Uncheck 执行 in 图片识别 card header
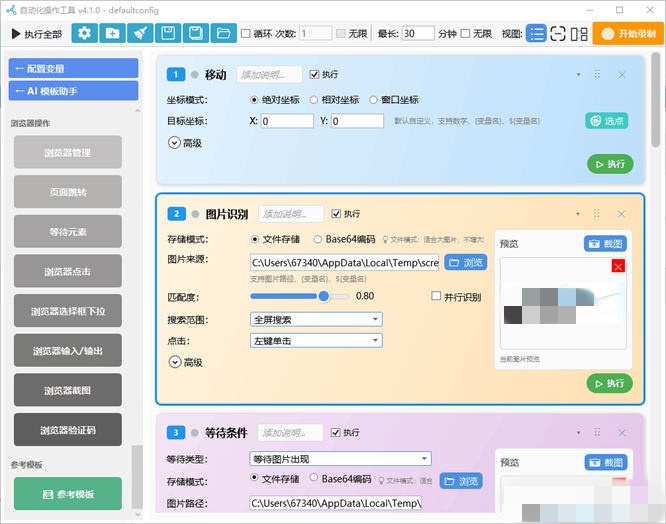 (x=336, y=214)
